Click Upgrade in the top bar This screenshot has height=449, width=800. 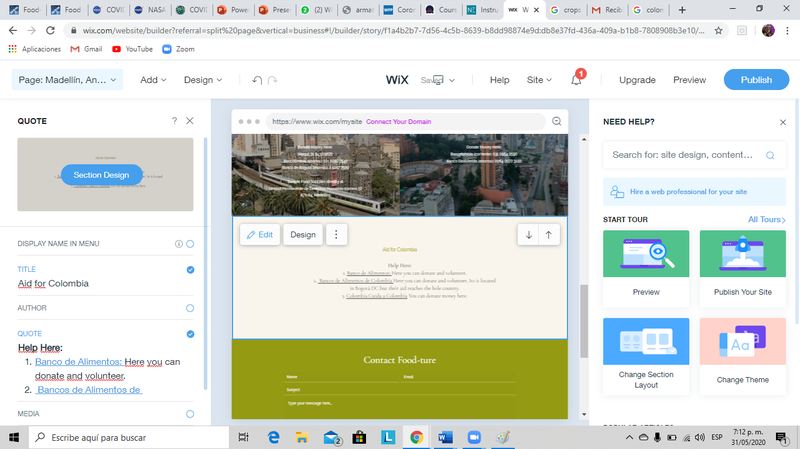click(x=637, y=80)
